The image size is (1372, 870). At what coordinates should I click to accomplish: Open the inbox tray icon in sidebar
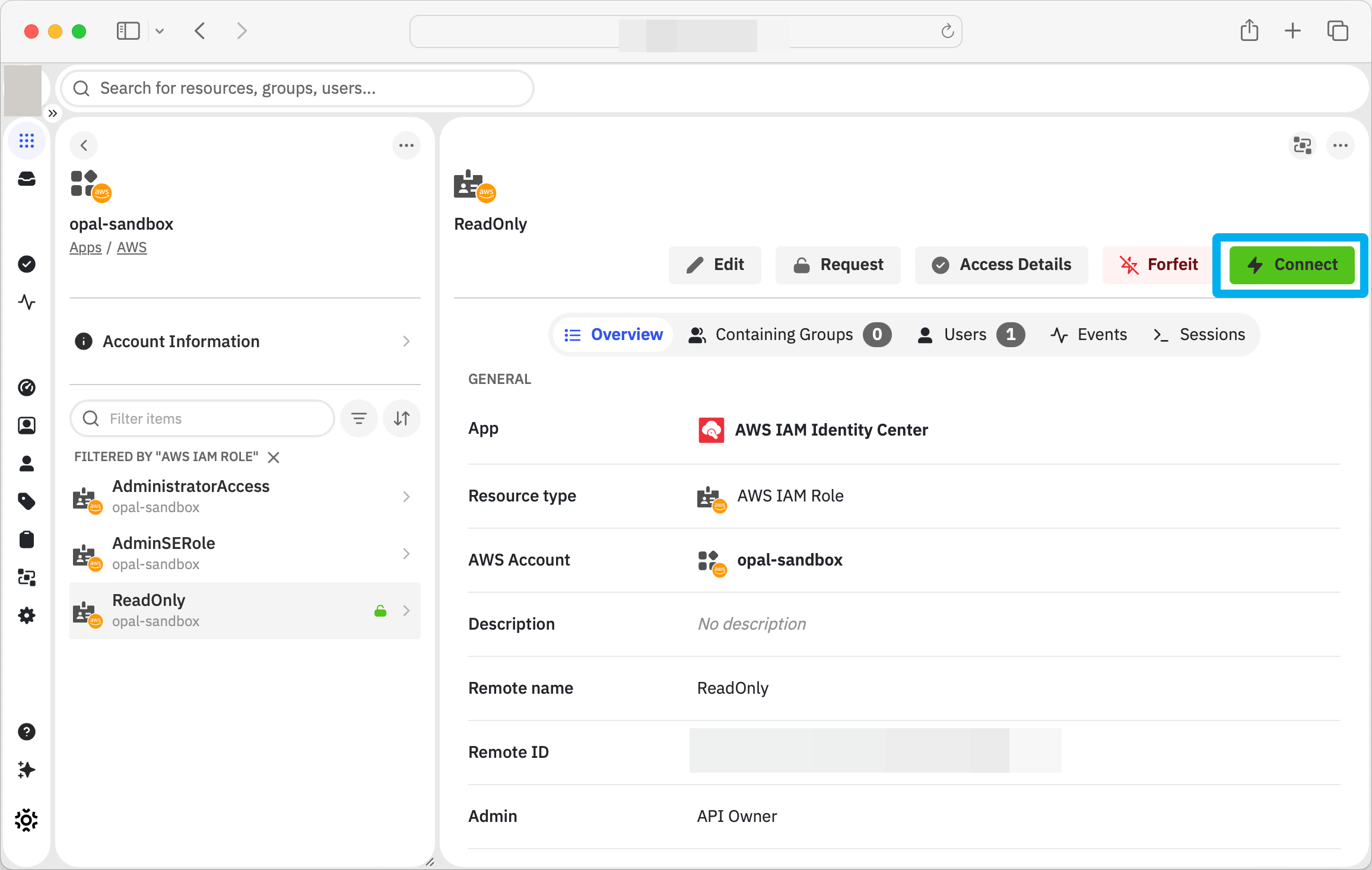coord(27,179)
